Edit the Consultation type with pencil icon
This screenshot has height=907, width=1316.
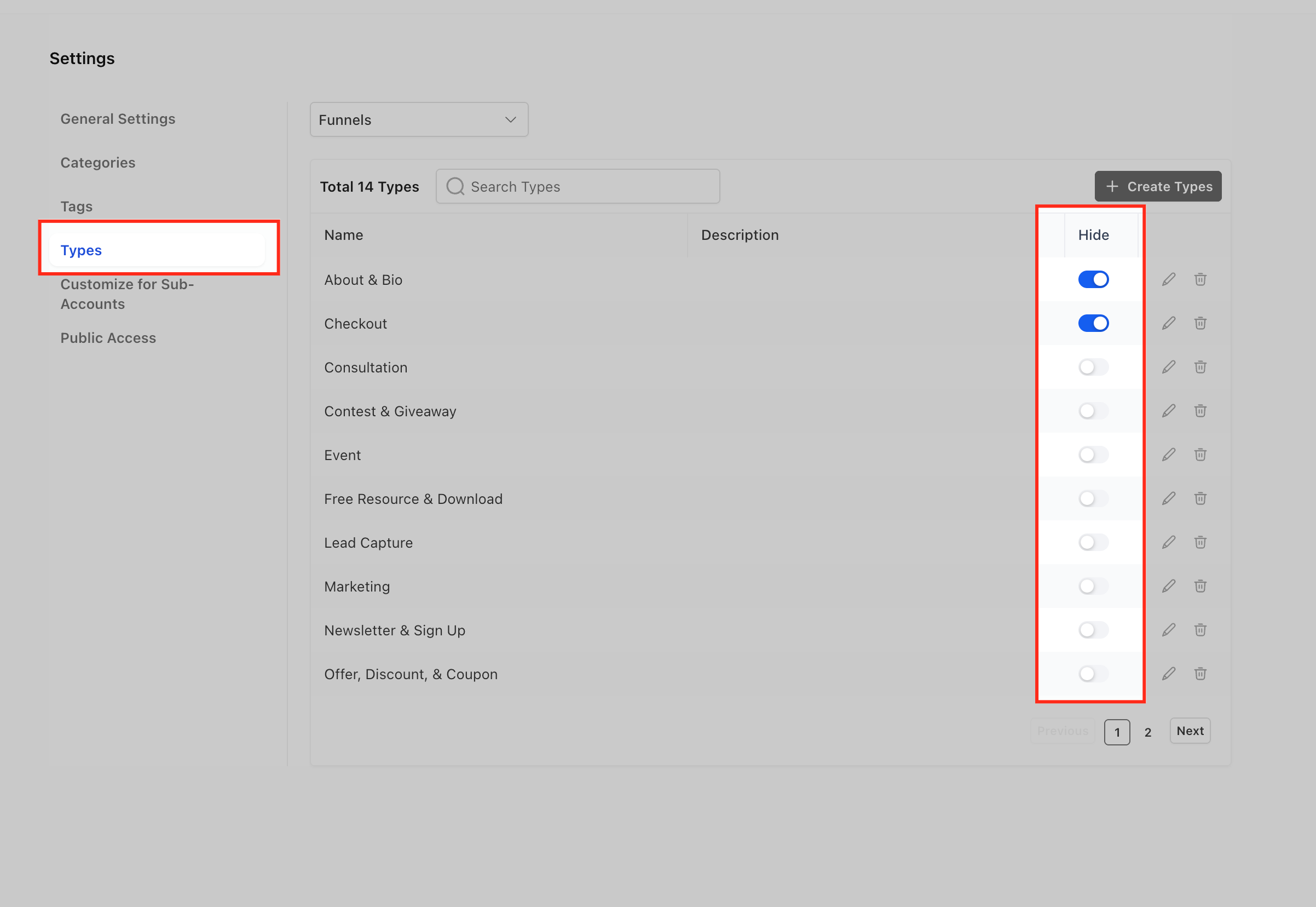click(x=1168, y=367)
